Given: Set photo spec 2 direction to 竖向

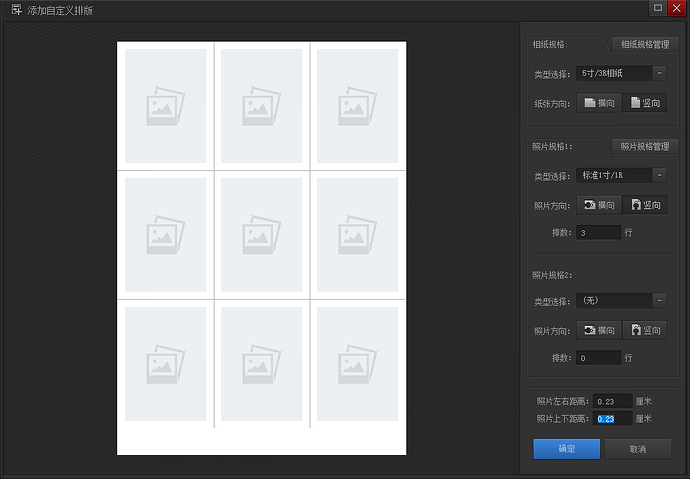Looking at the screenshot, I should click(x=645, y=330).
